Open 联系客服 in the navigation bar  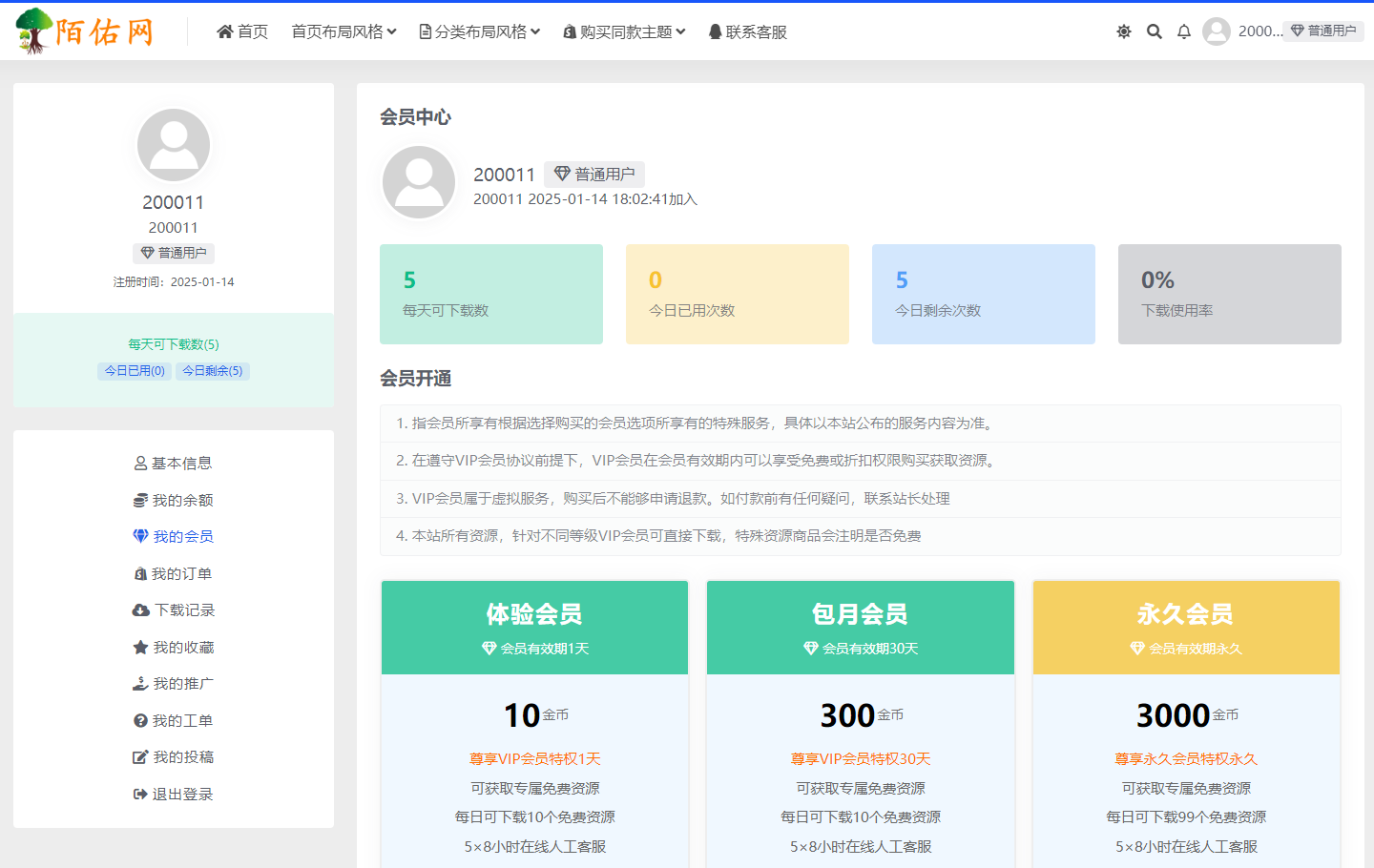click(x=748, y=31)
